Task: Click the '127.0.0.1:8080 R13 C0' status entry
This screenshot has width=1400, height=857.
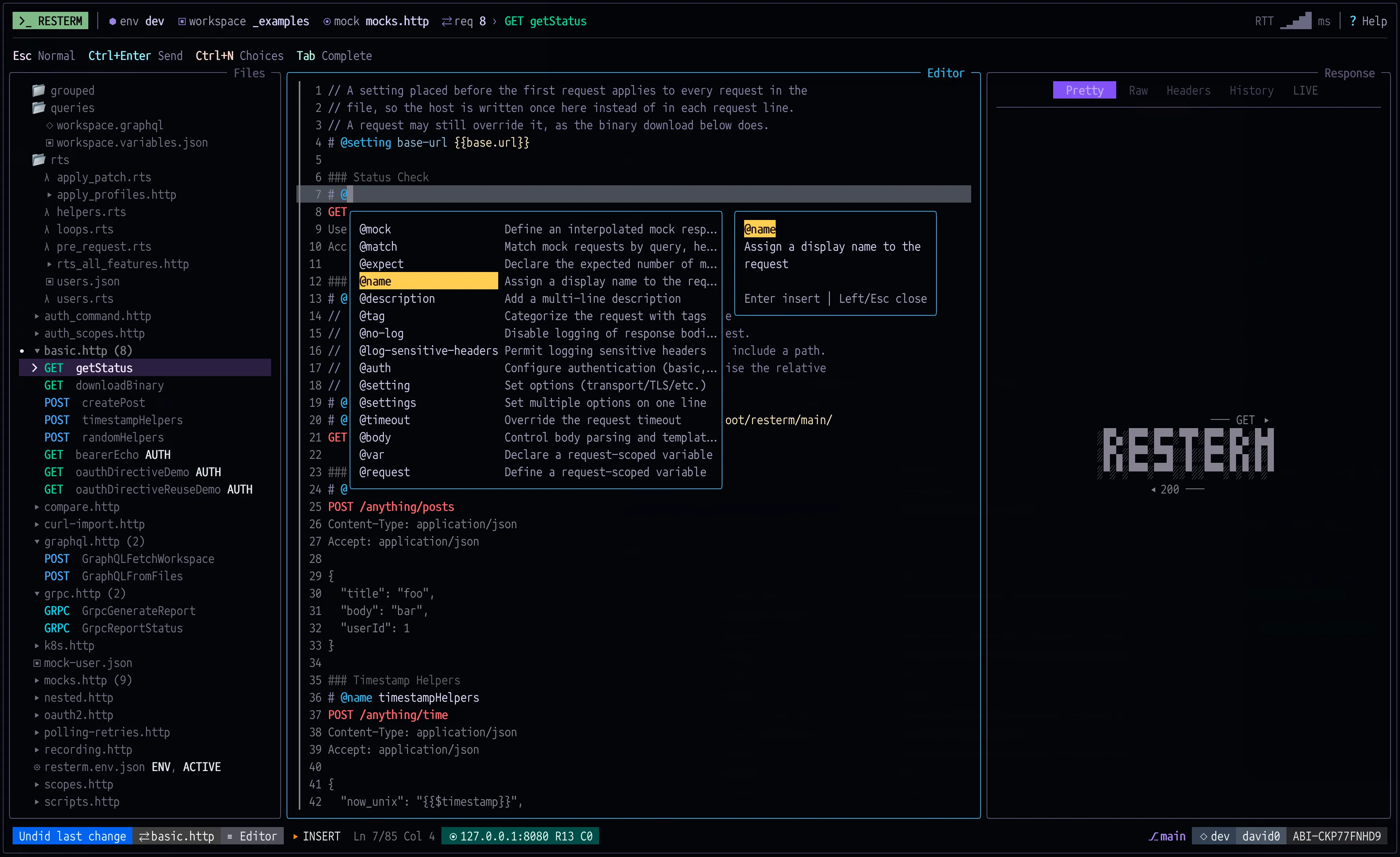Action: pos(520,836)
